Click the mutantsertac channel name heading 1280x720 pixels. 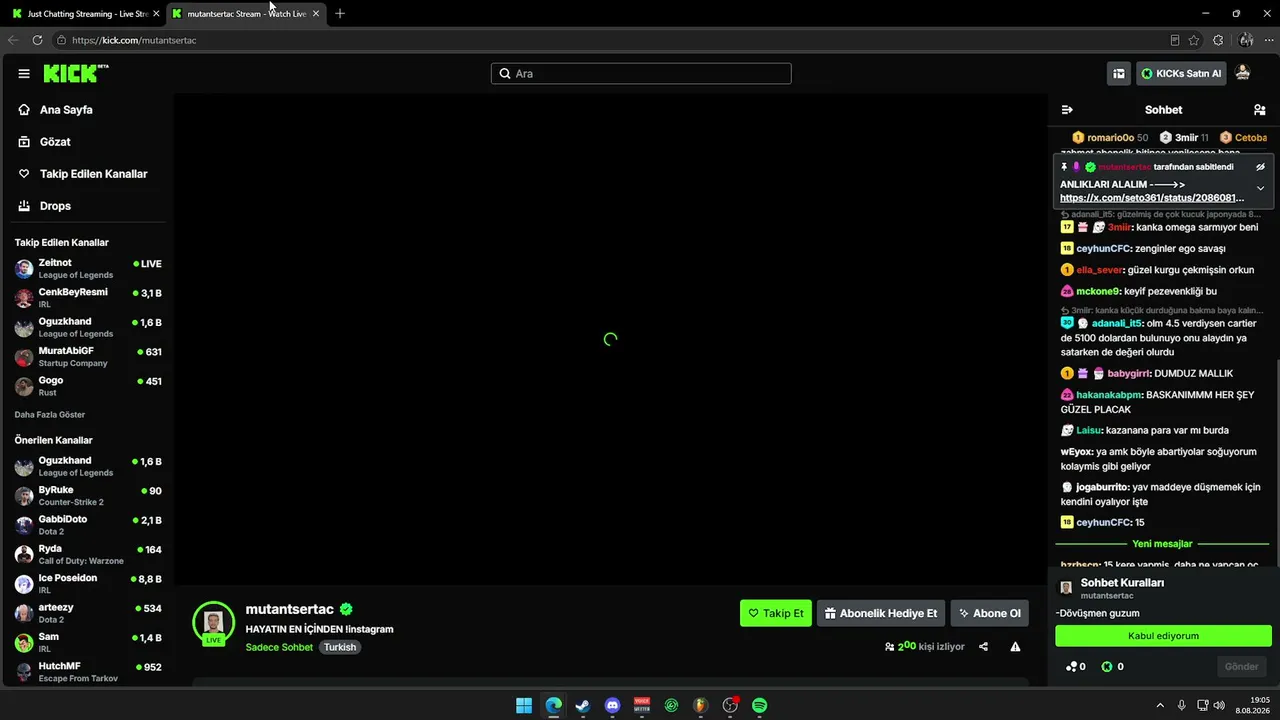point(290,609)
